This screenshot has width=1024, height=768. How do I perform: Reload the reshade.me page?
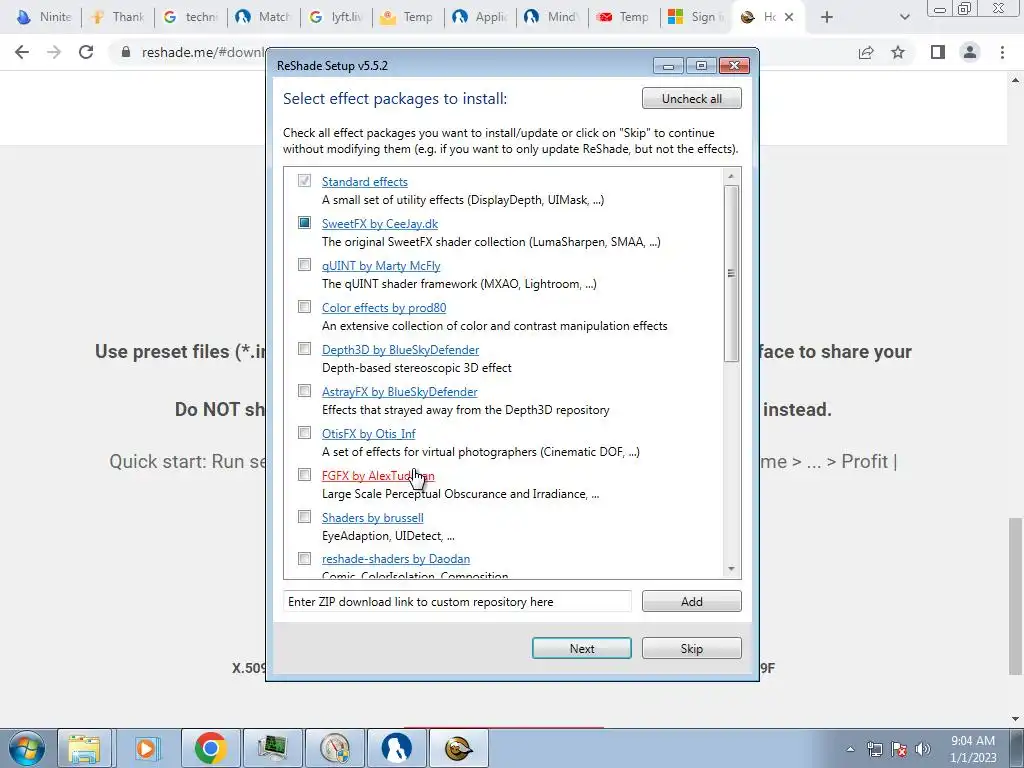click(86, 52)
